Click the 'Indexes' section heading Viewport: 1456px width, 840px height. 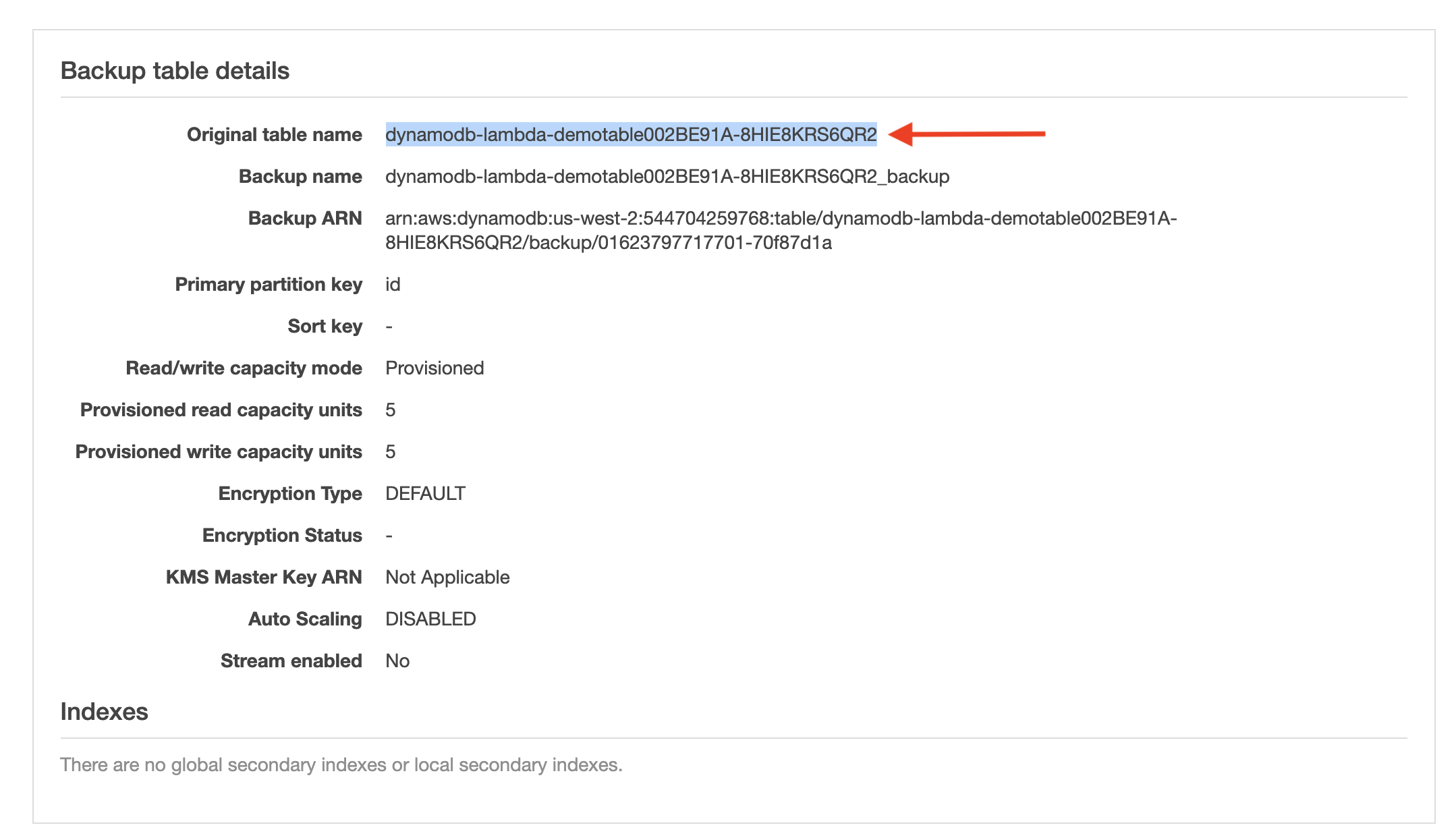(x=104, y=712)
